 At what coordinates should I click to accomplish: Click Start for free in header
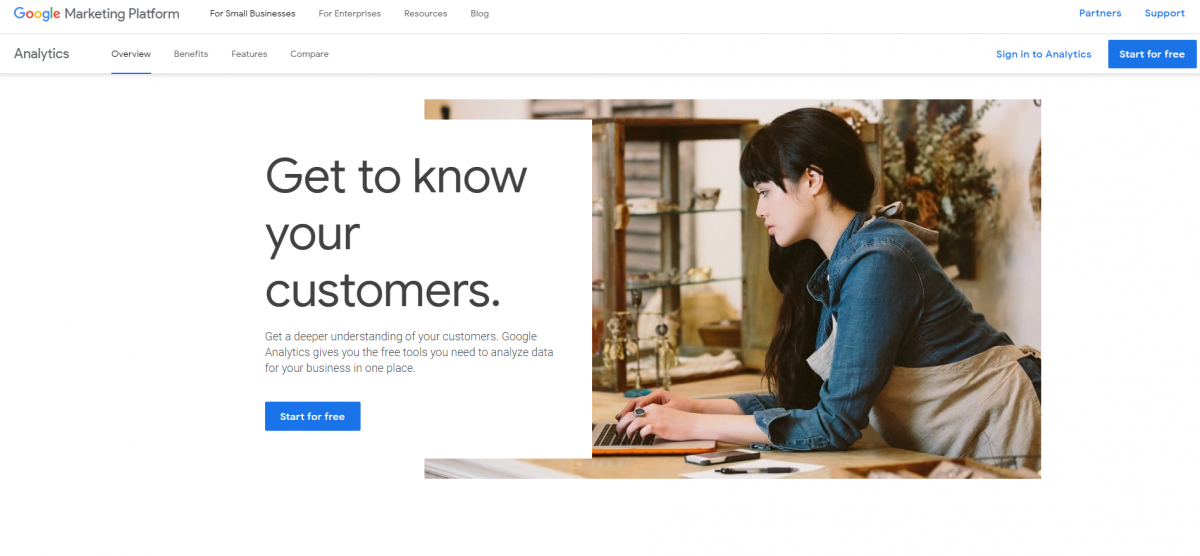(x=1152, y=54)
